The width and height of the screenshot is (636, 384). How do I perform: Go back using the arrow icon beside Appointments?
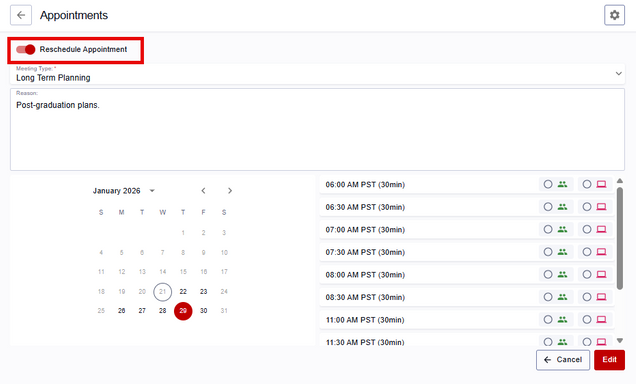(x=21, y=15)
